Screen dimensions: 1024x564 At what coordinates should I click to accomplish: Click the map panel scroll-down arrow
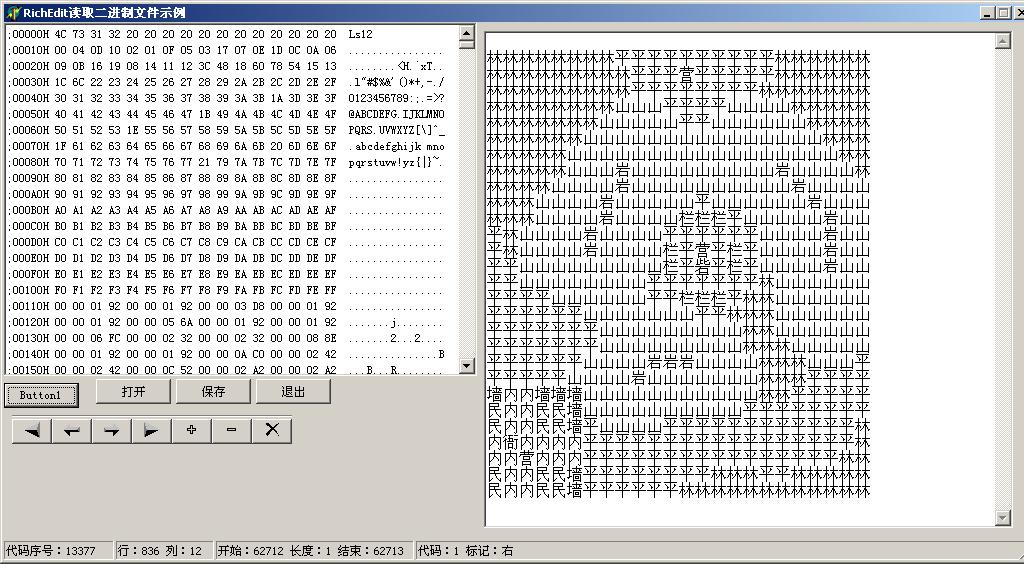pyautogui.click(x=1003, y=518)
